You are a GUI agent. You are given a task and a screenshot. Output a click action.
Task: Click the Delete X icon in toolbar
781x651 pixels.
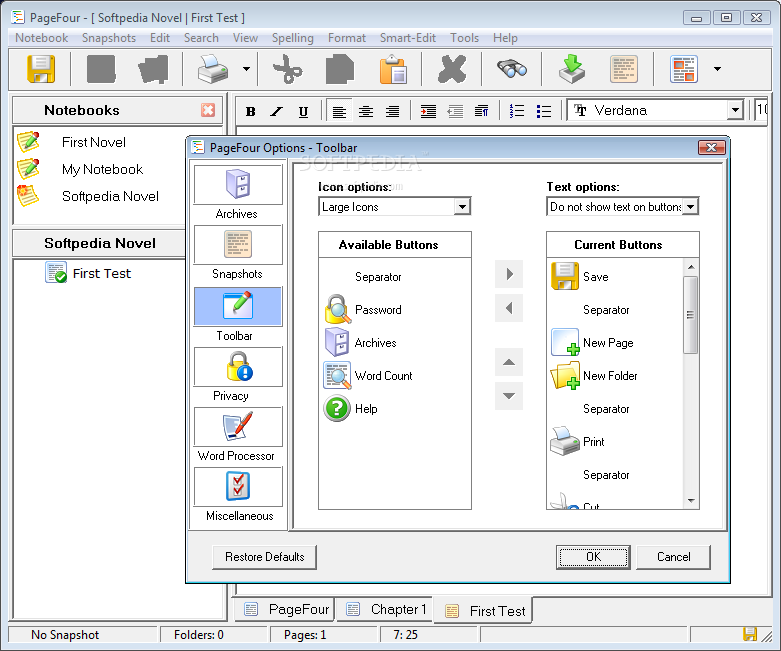coord(452,69)
